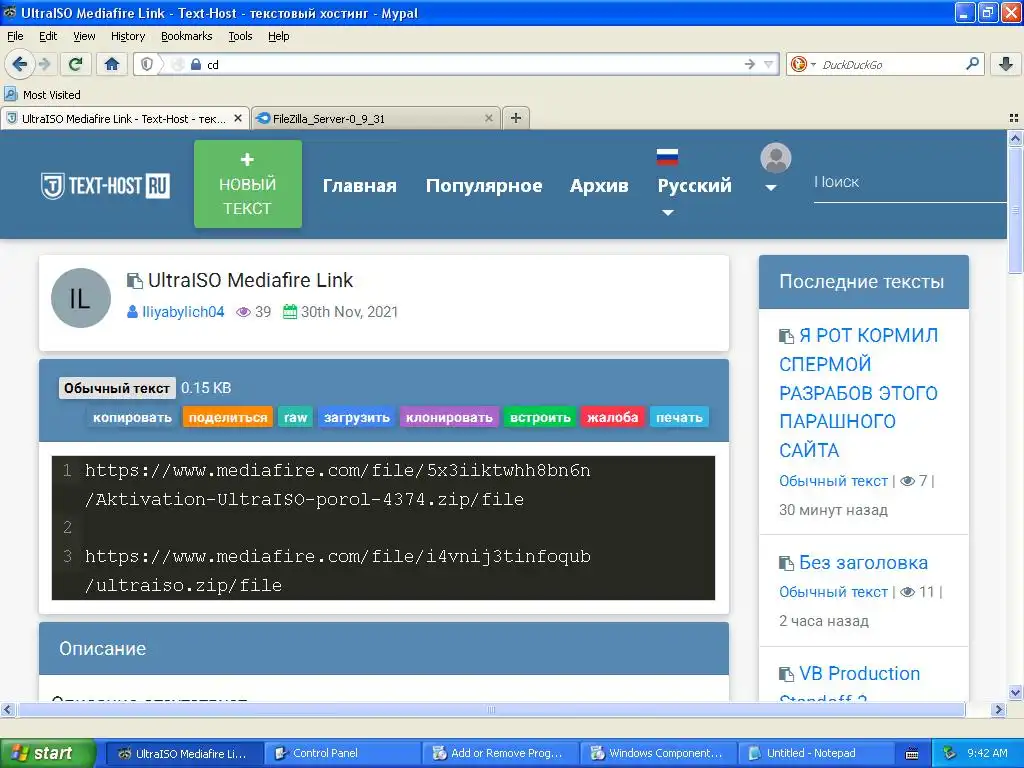Open the Без заголовка recent text link
Image resolution: width=1024 pixels, height=768 pixels.
pyautogui.click(x=863, y=562)
